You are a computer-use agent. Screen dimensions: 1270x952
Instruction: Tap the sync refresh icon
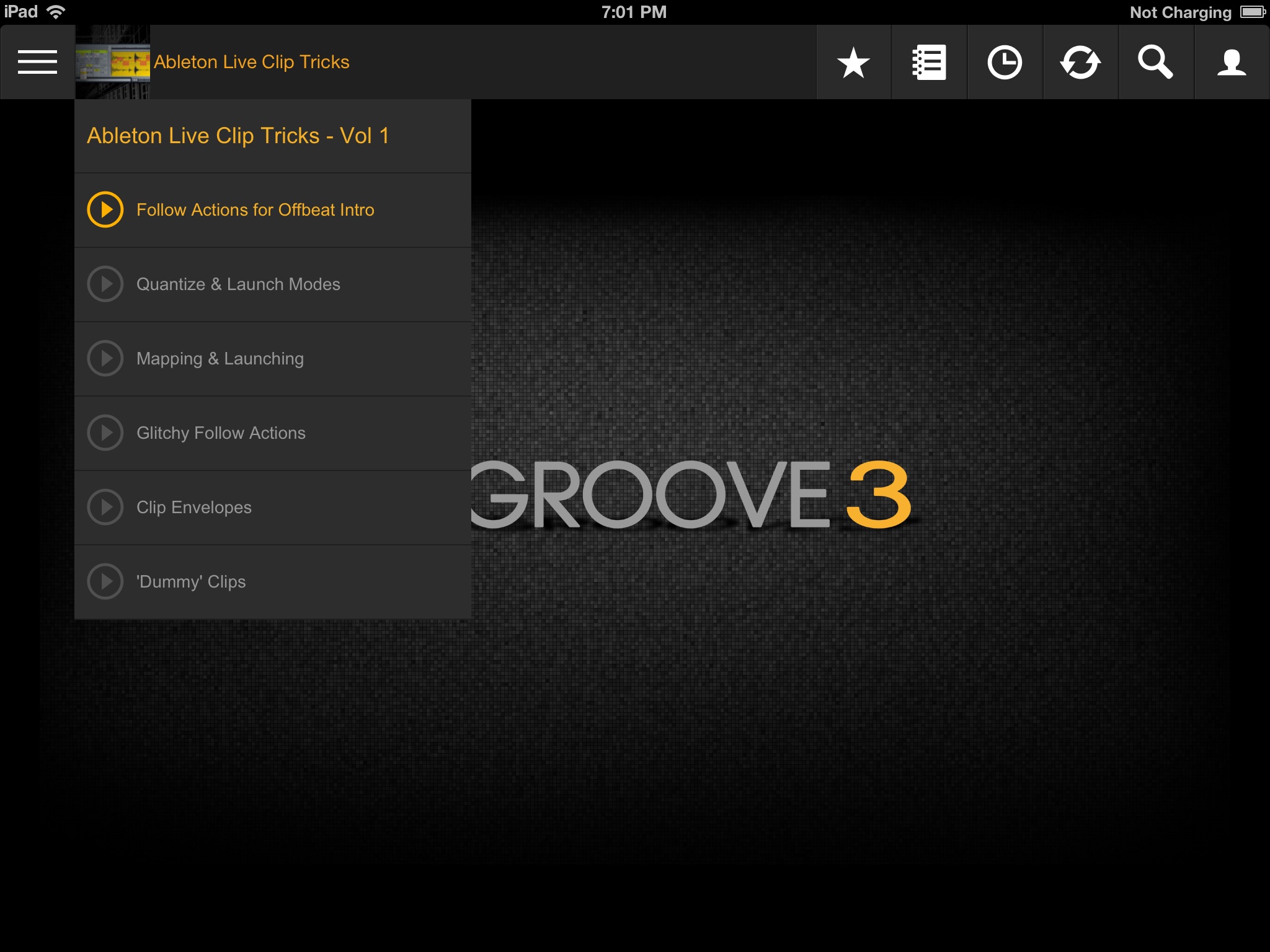click(1080, 63)
